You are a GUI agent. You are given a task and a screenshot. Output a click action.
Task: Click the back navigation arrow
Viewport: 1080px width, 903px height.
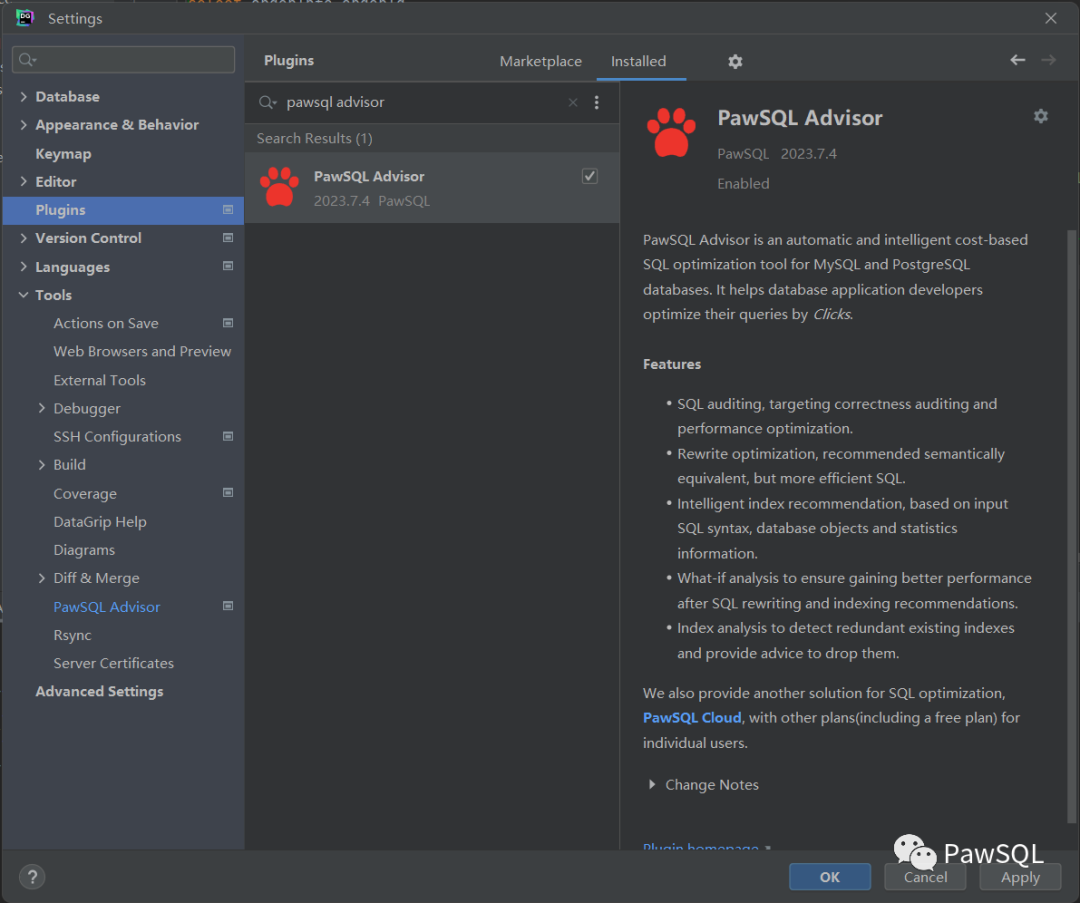coord(1017,60)
